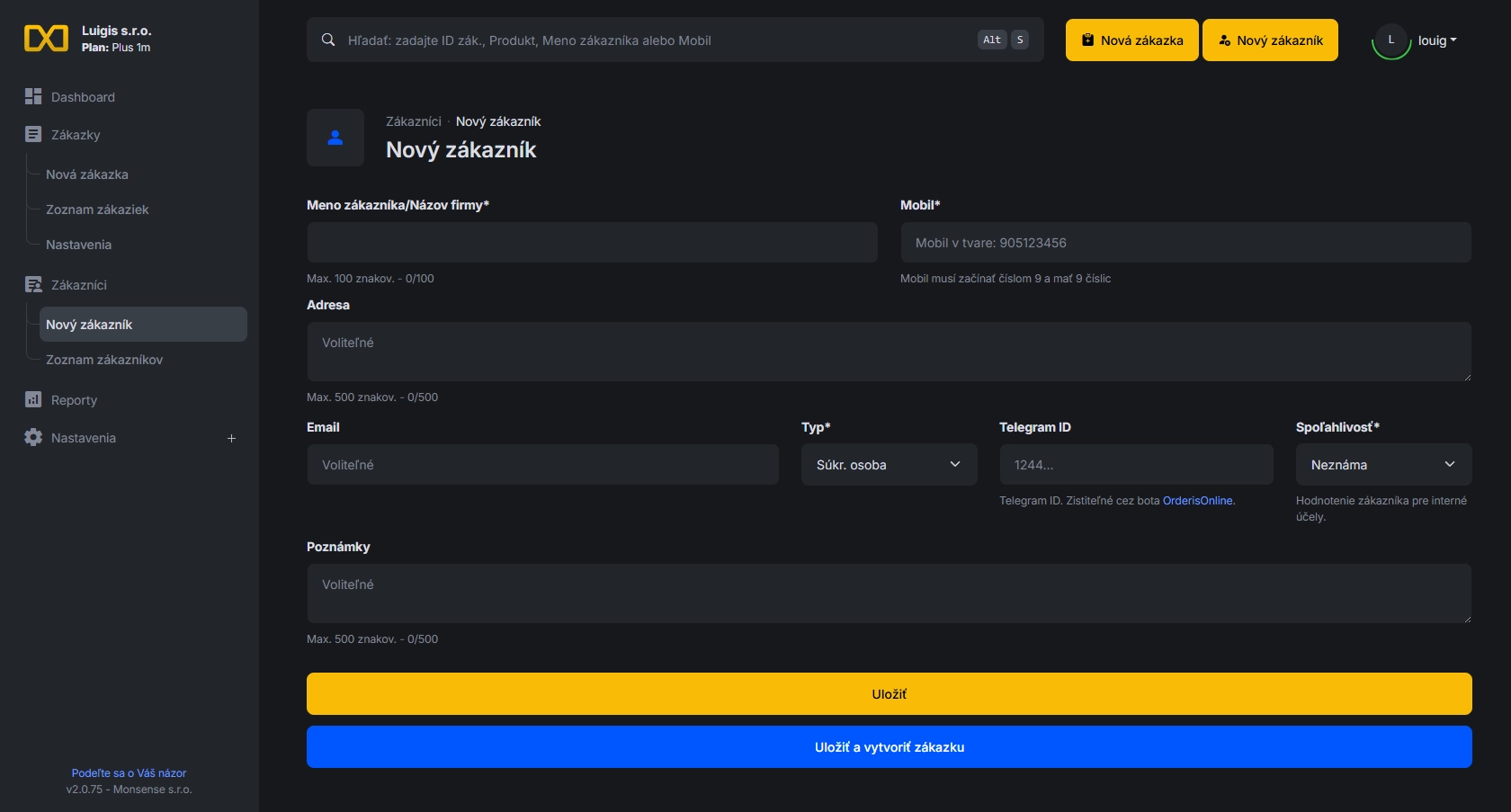Open Zoznam zákazníkov in sidebar
The image size is (1511, 812).
pyautogui.click(x=104, y=360)
